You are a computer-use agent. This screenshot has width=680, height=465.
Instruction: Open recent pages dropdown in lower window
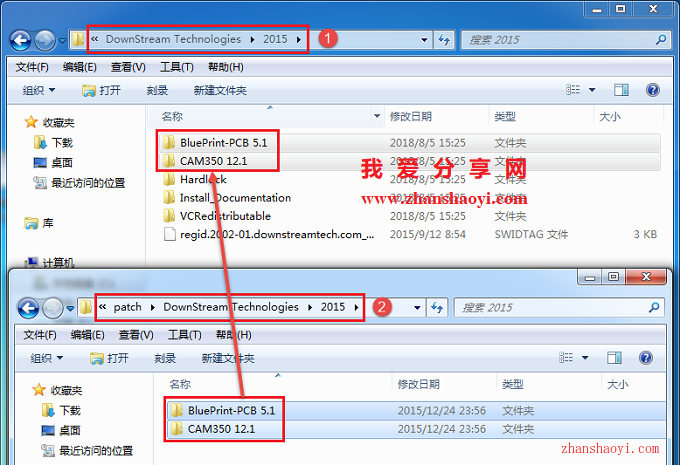click(x=70, y=309)
